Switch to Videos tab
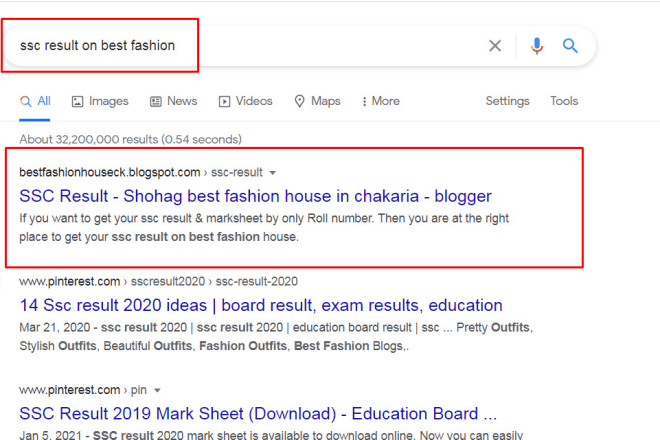The height and width of the screenshot is (440, 660). coord(245,101)
